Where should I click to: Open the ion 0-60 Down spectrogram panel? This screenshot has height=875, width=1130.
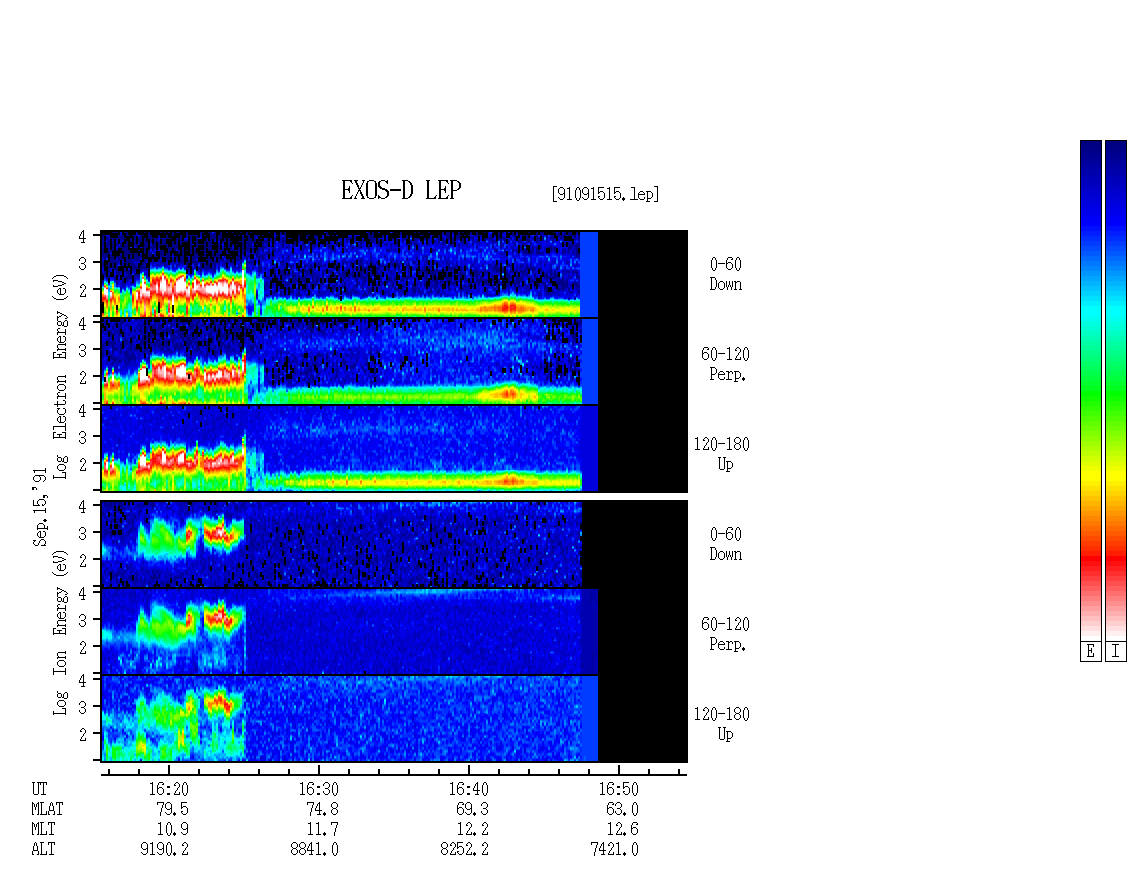pyautogui.click(x=394, y=544)
